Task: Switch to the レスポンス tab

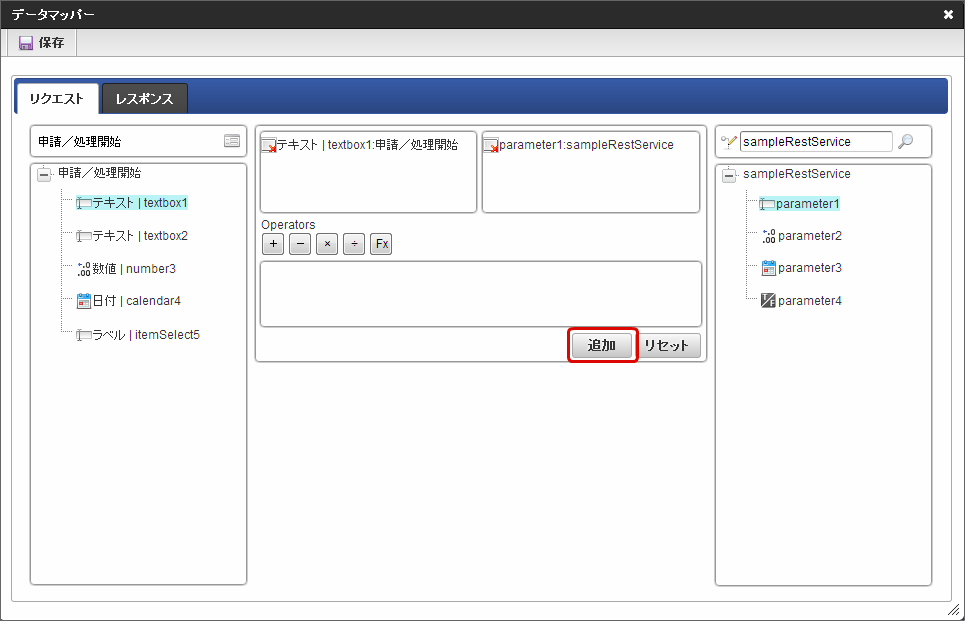Action: point(145,98)
